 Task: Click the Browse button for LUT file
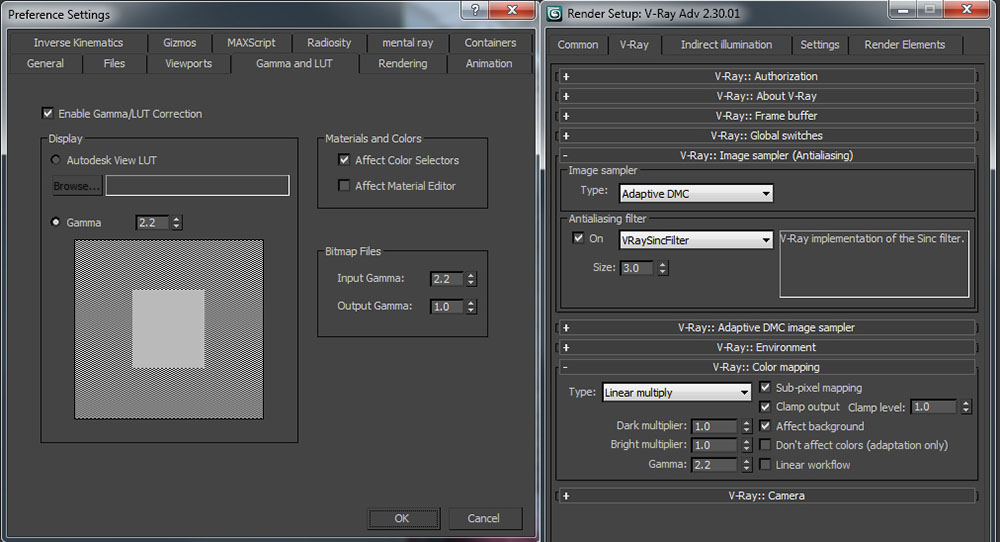77,186
